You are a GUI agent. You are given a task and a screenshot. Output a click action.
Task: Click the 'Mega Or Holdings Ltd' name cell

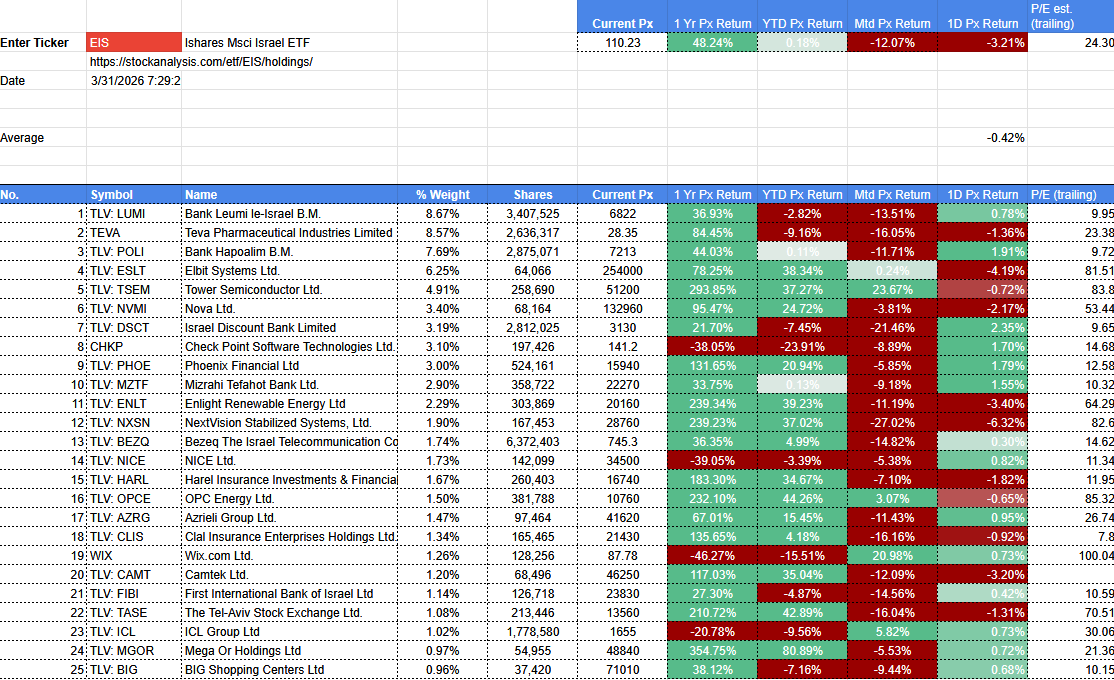pos(289,651)
